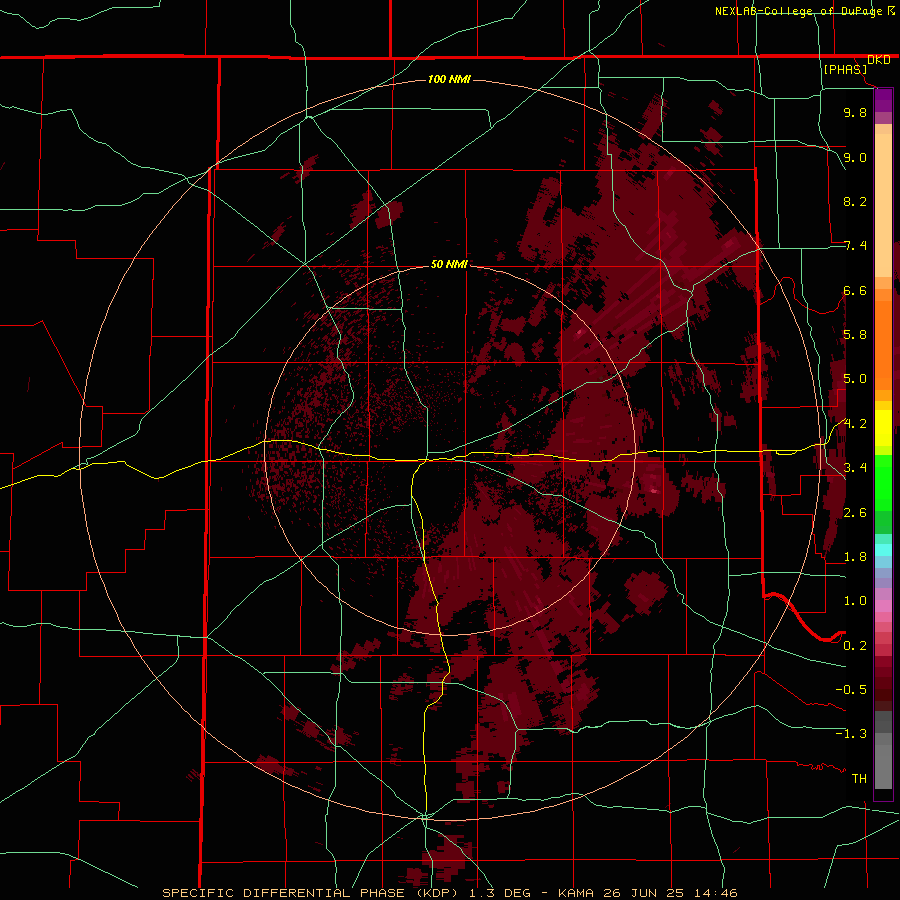
Task: Click the 6.6 legend value
Action: tap(855, 290)
